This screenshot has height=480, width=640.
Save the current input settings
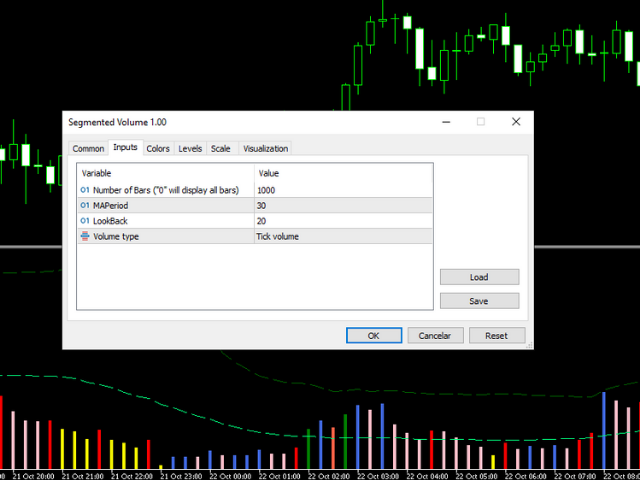pyautogui.click(x=479, y=301)
